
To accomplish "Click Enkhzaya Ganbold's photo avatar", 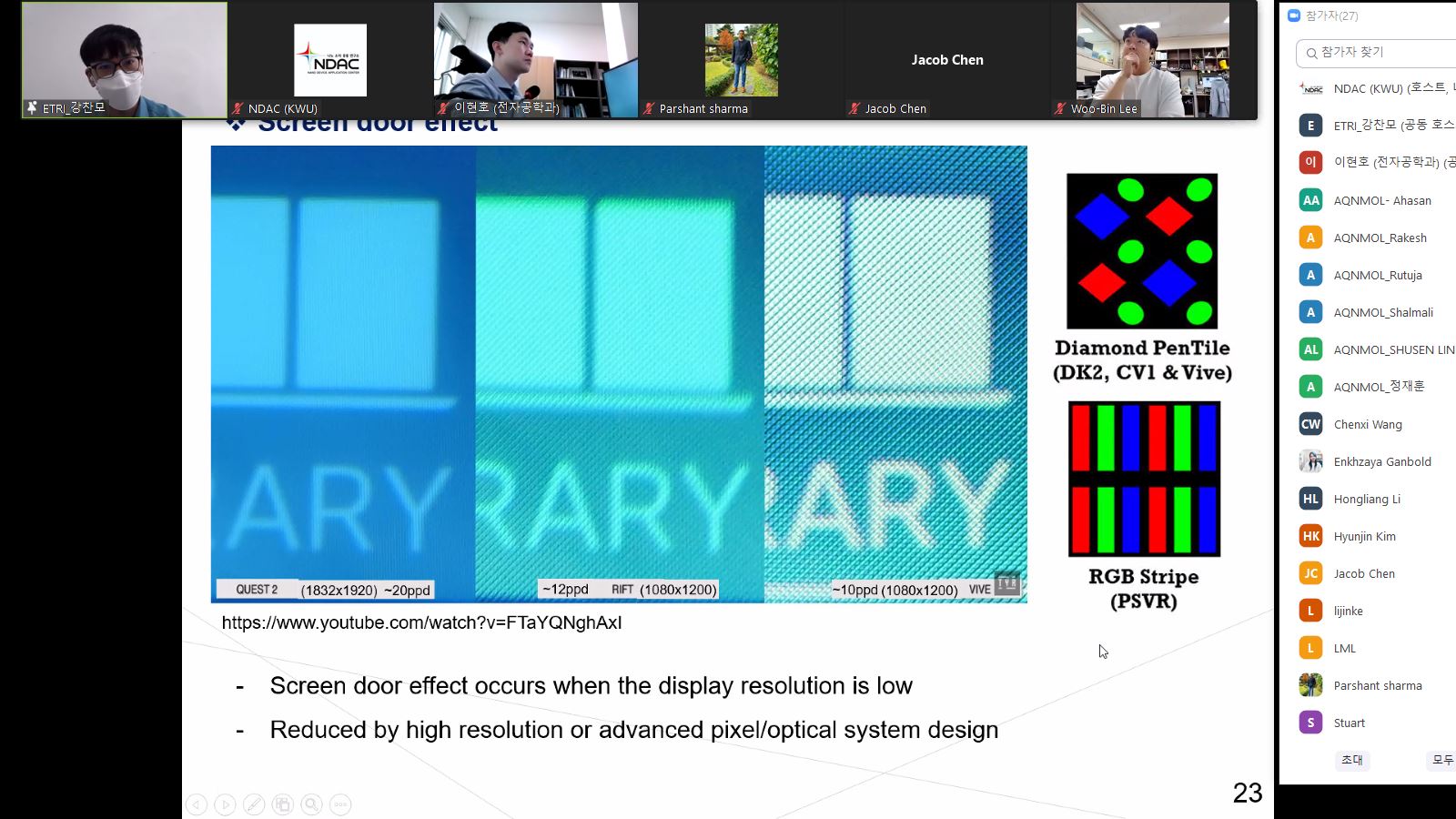I will pos(1310,461).
